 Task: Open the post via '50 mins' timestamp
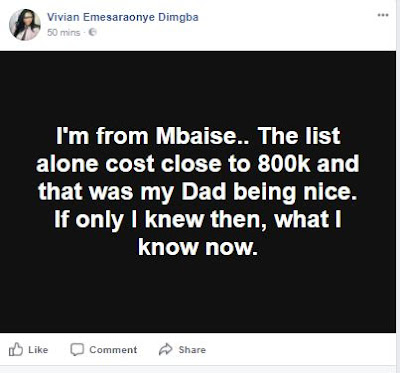click(x=64, y=32)
